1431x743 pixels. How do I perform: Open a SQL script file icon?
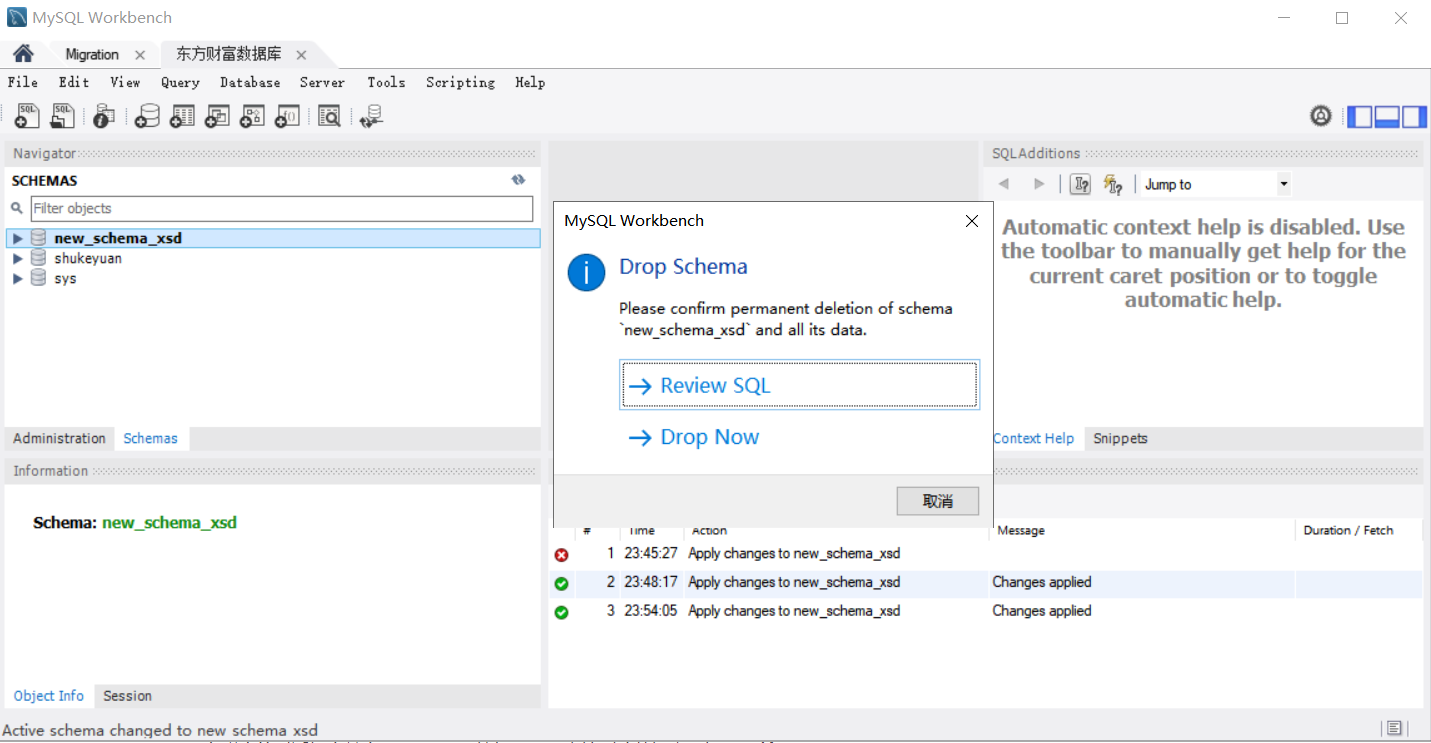tap(62, 116)
